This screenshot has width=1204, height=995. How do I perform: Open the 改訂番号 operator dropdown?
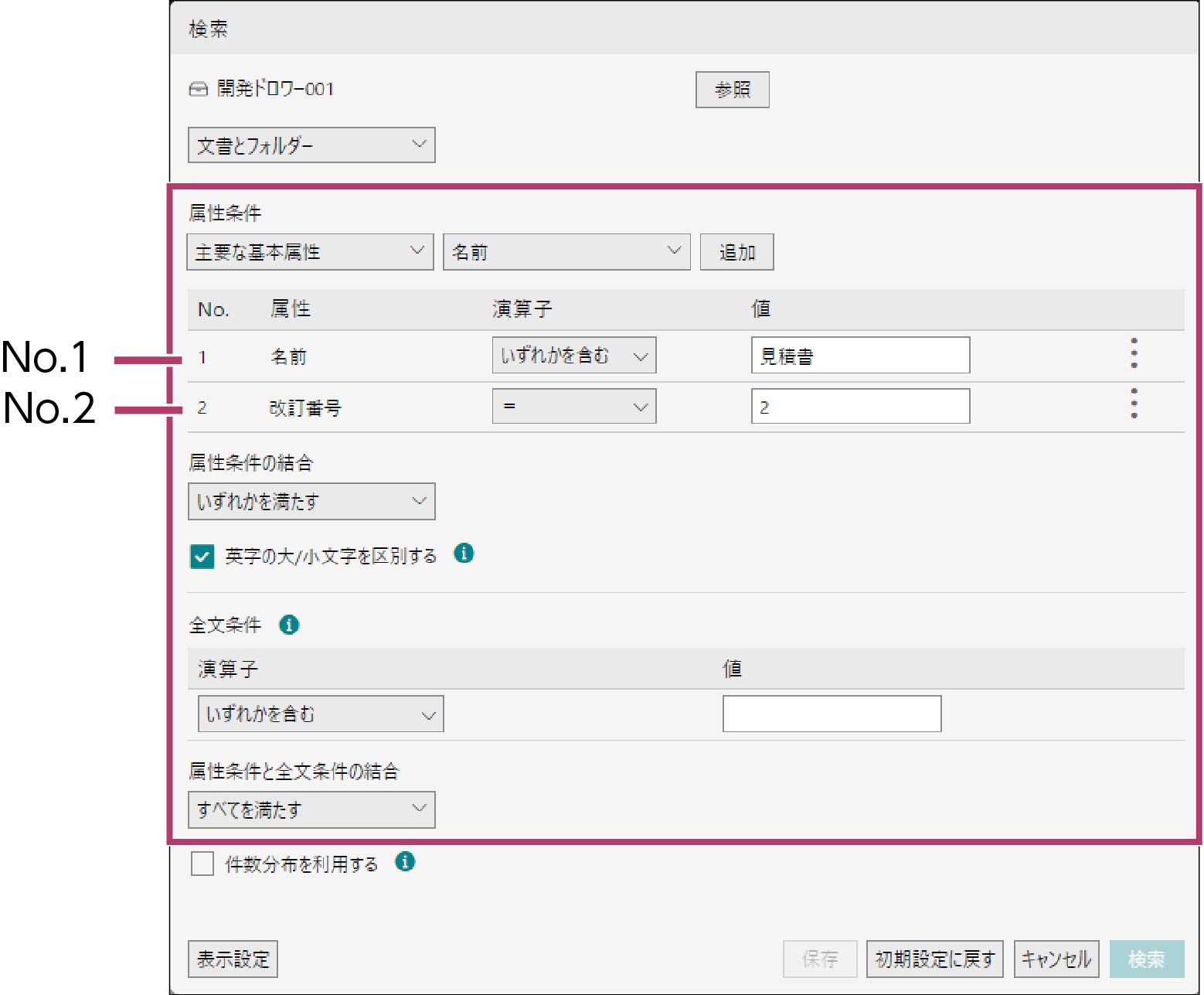click(573, 407)
